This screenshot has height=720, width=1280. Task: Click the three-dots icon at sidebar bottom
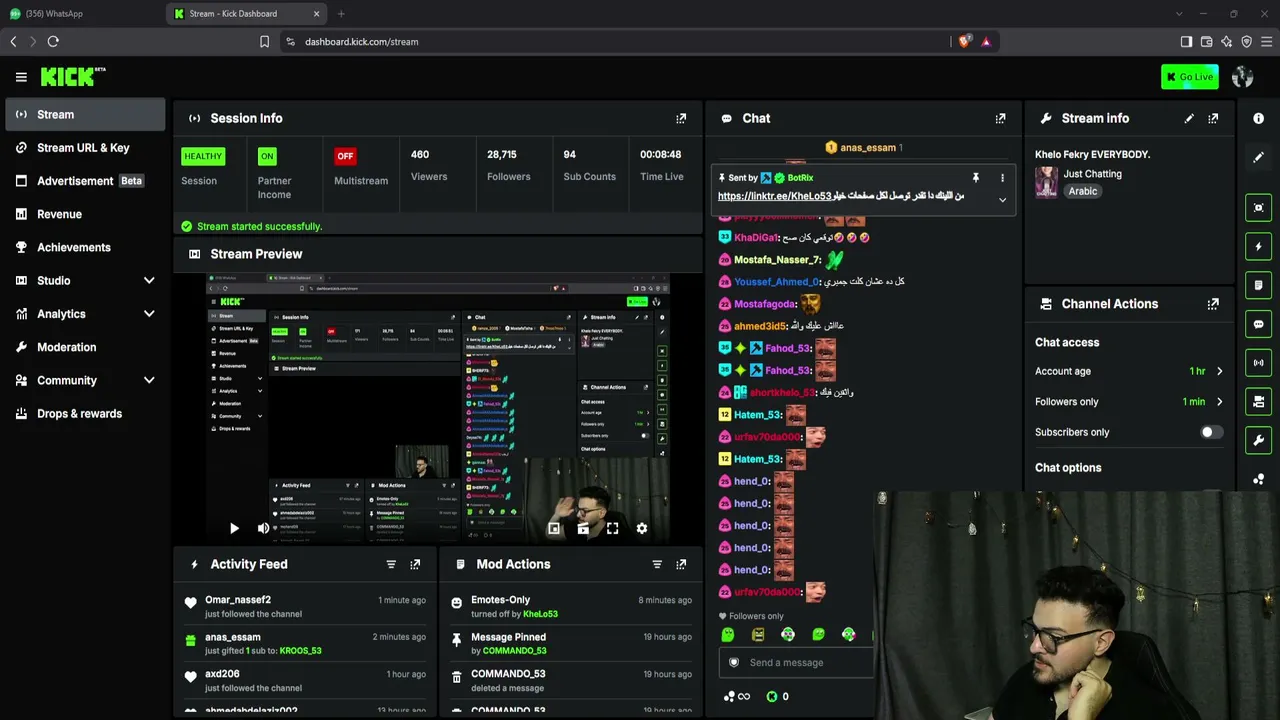click(x=1259, y=479)
